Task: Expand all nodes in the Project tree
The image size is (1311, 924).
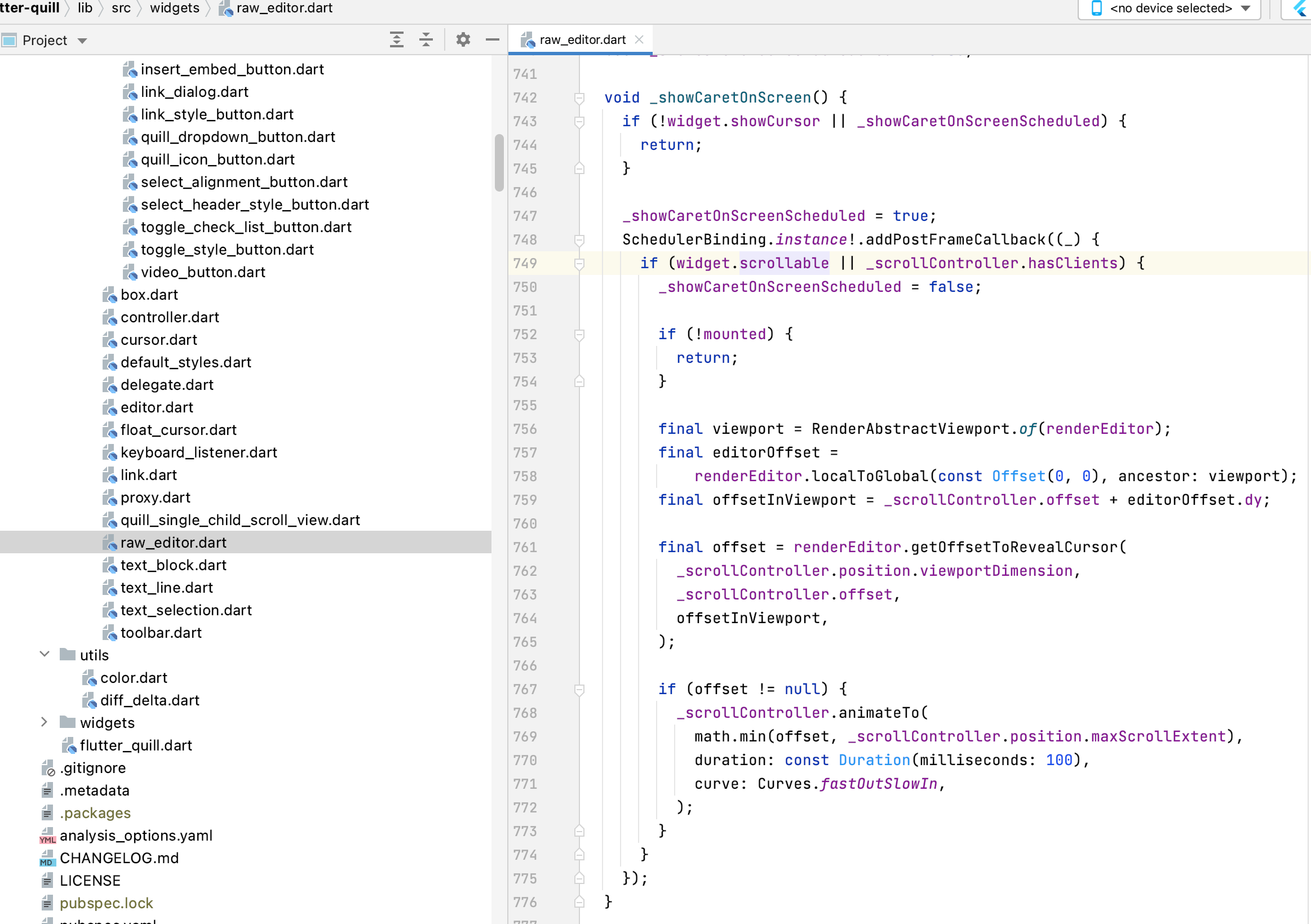Action: click(397, 39)
